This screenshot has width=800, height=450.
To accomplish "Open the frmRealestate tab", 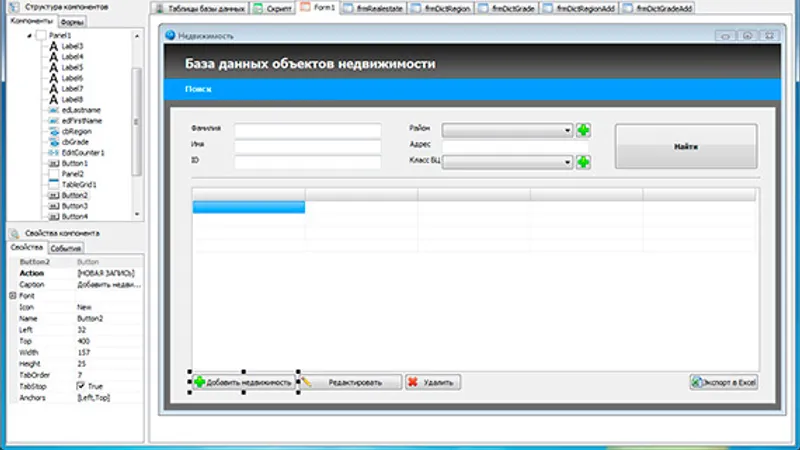I will tap(373, 8).
